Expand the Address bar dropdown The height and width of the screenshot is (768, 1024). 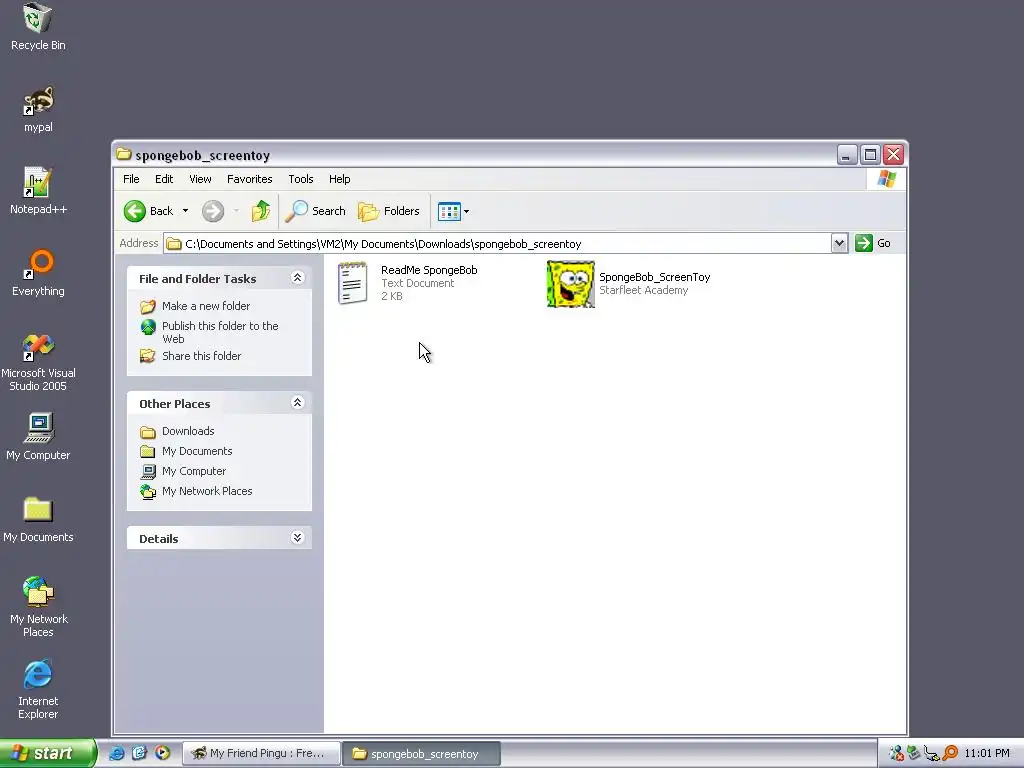pyautogui.click(x=839, y=244)
